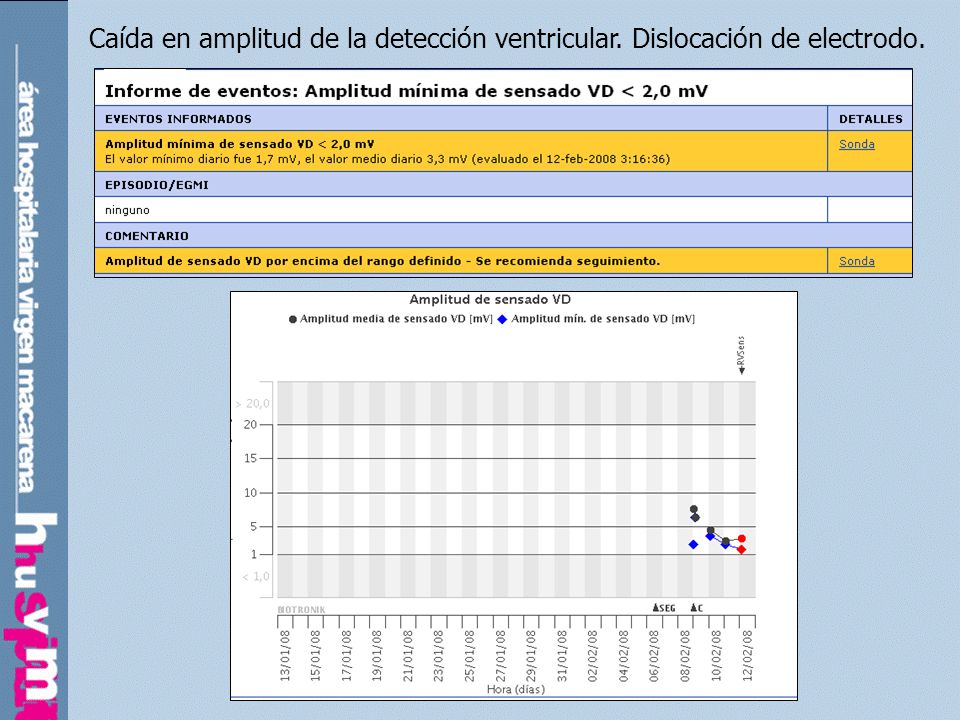Screen dimensions: 960x720
Task: Click the RVSens arrow marker above the chart
Action: (741, 355)
